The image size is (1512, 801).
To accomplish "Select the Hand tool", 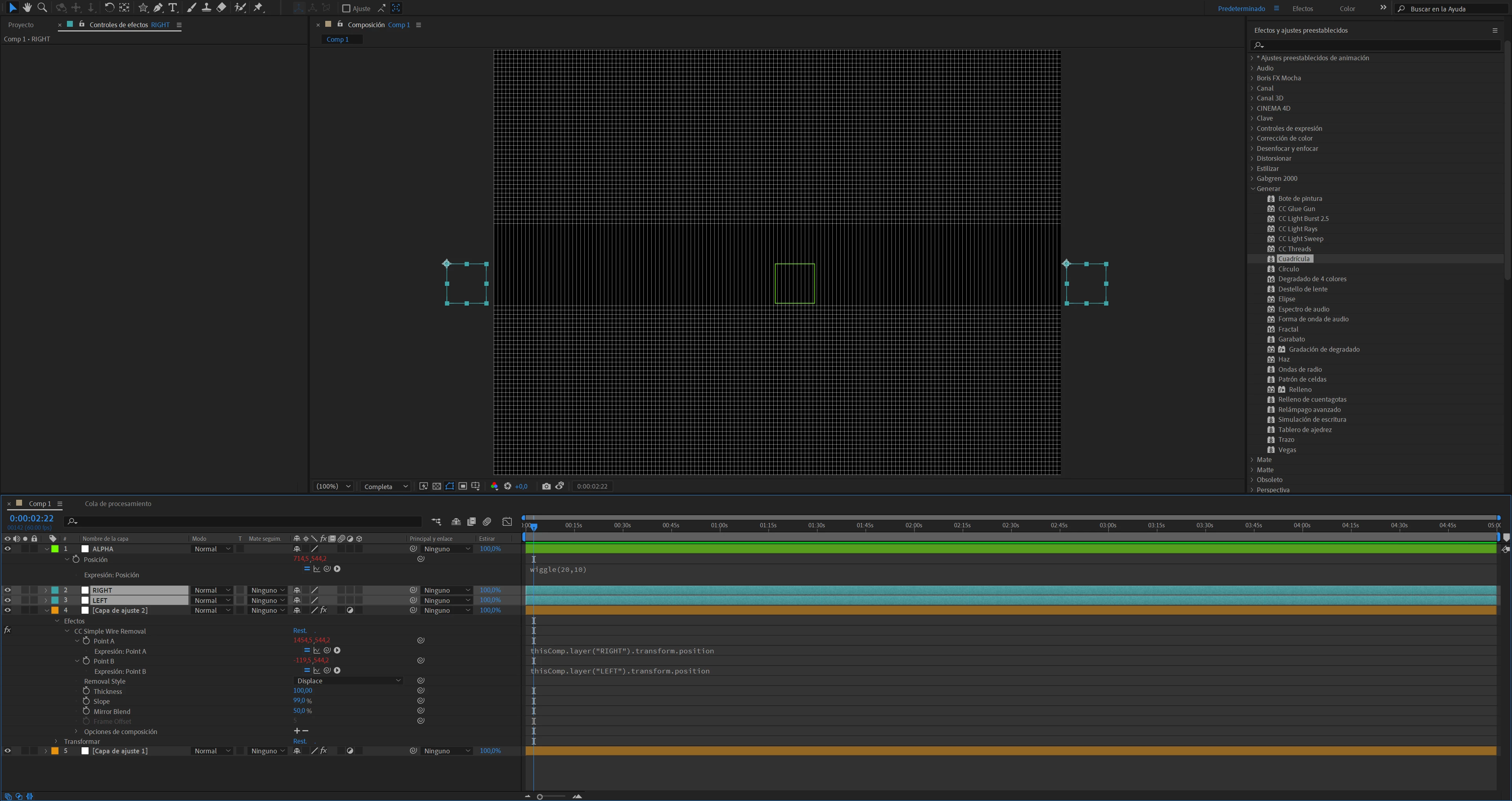I will point(27,7).
